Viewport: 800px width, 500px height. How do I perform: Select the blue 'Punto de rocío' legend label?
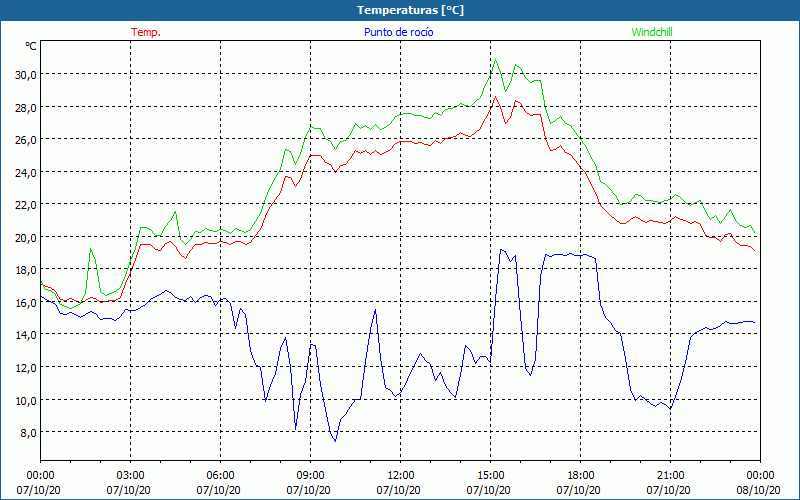click(398, 32)
